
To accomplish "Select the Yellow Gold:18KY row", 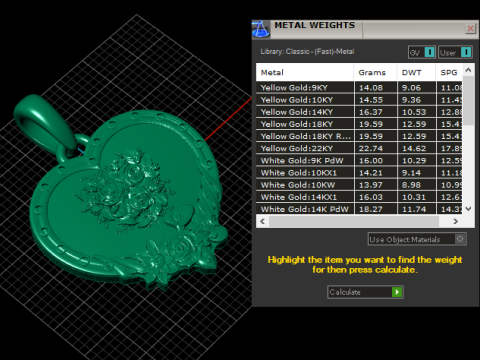I will [359, 124].
